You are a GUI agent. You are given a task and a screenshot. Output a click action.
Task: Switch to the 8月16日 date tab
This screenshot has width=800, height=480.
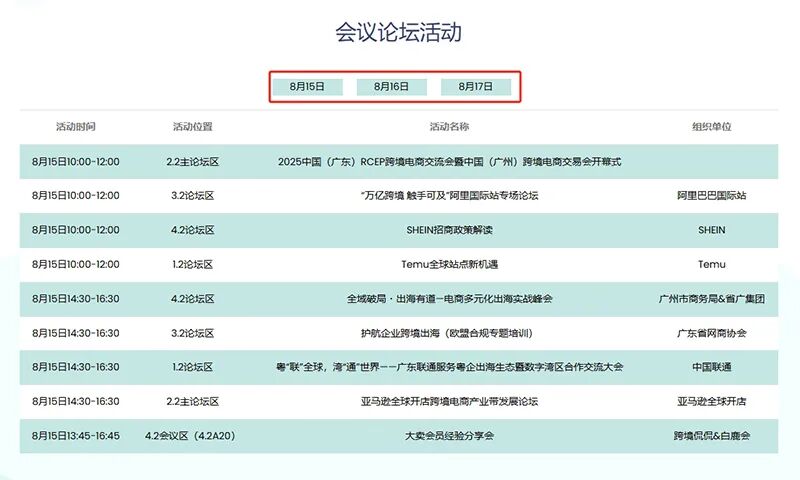(x=391, y=87)
